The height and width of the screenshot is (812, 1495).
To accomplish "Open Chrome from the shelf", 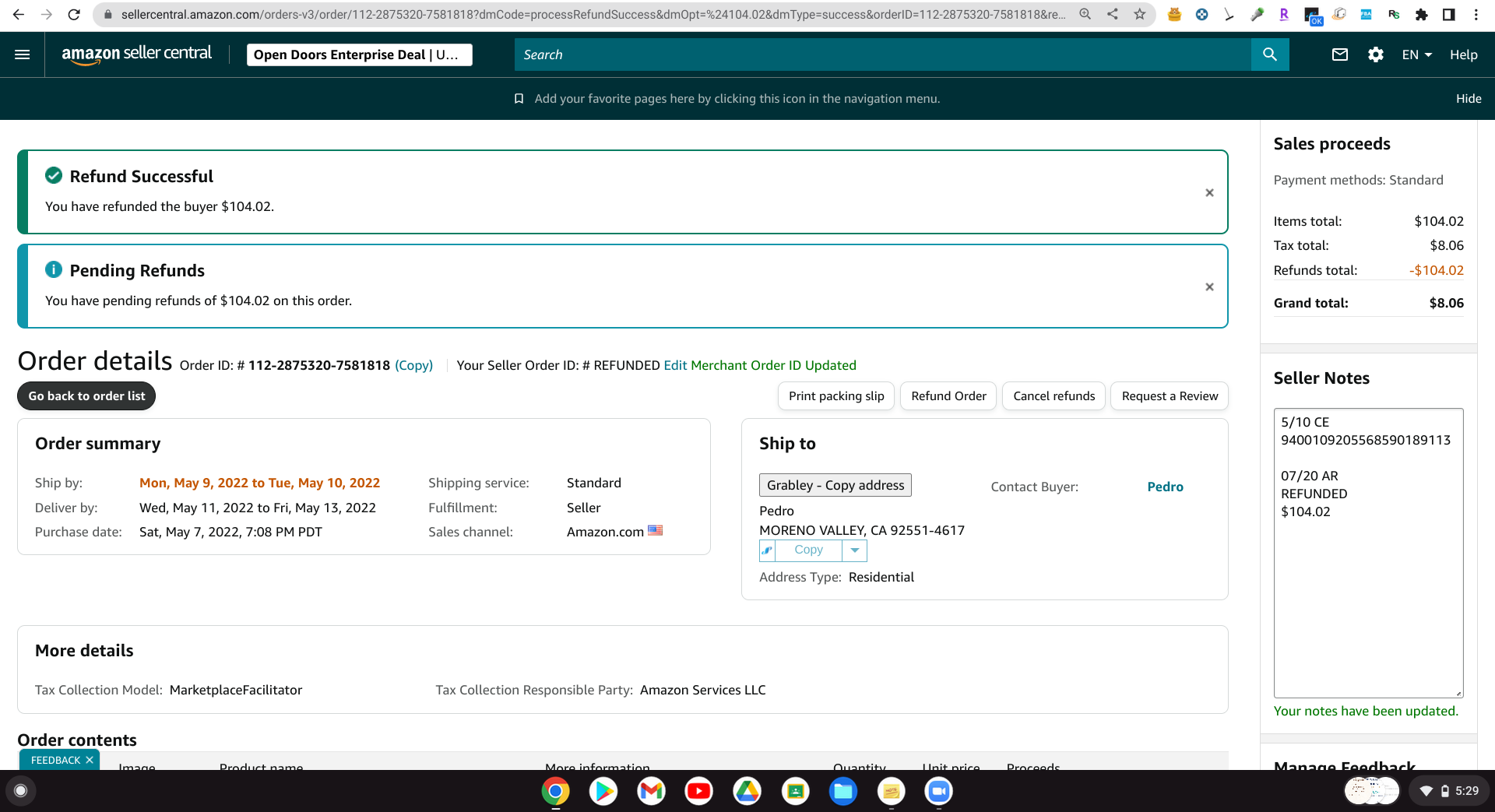I will point(555,791).
